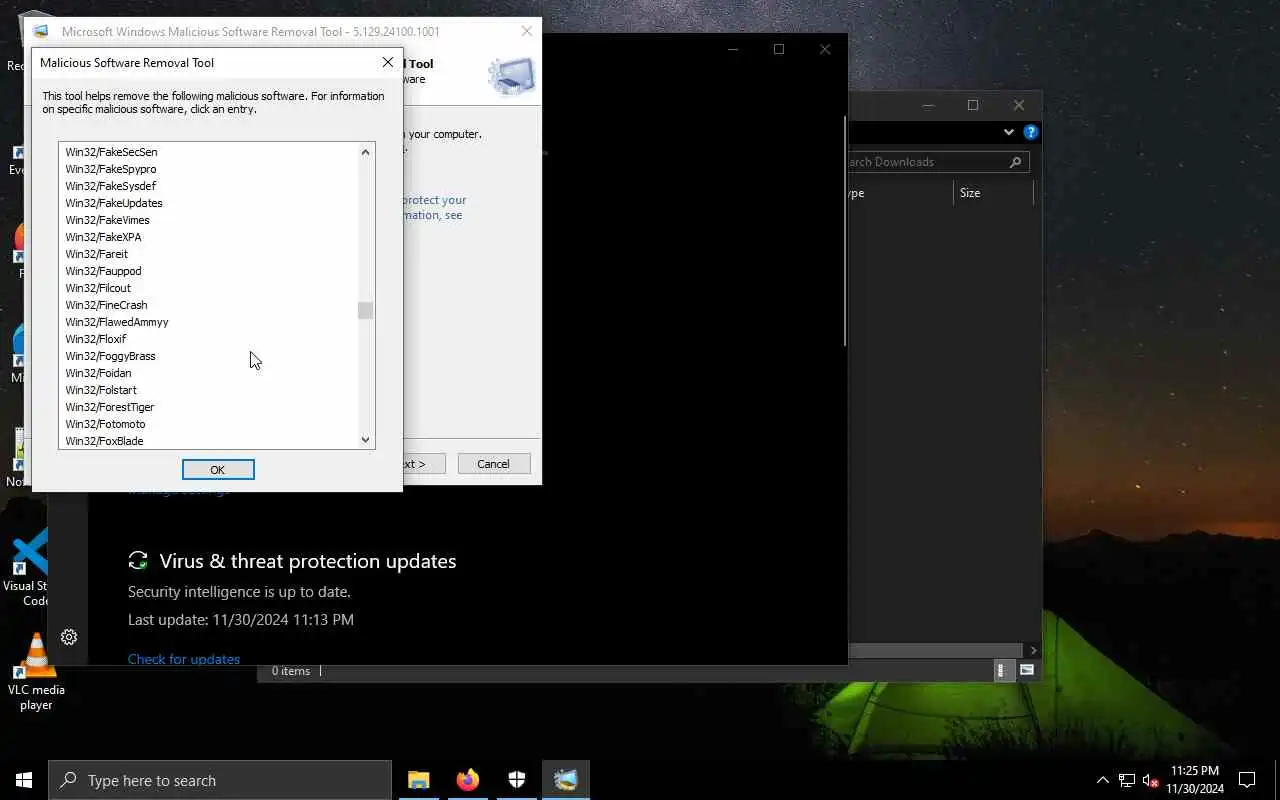
Task: Open the Windows Start menu
Action: [24, 780]
